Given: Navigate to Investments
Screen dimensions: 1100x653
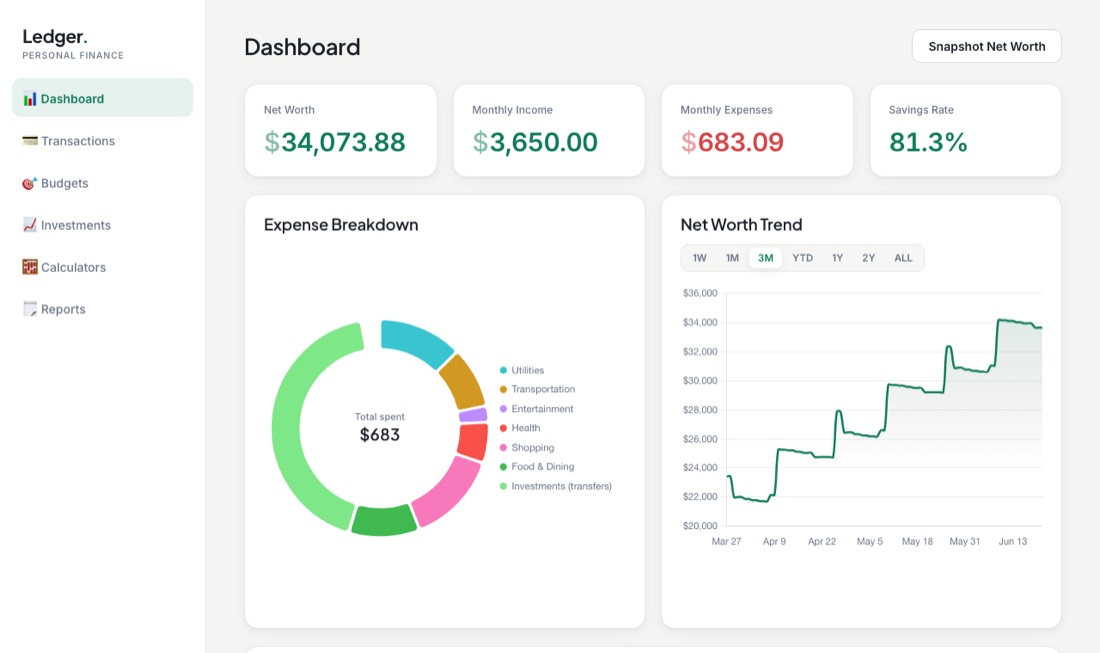Looking at the screenshot, I should (102, 224).
